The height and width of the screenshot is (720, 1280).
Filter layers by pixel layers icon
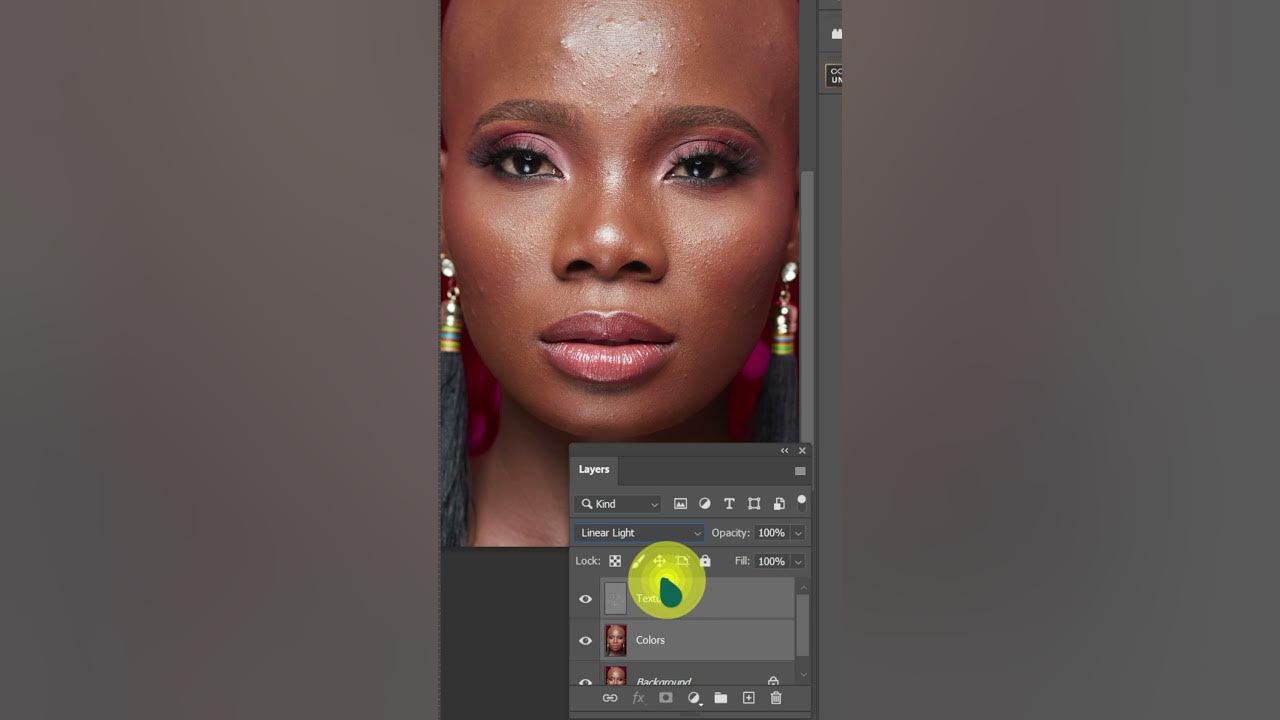point(681,504)
